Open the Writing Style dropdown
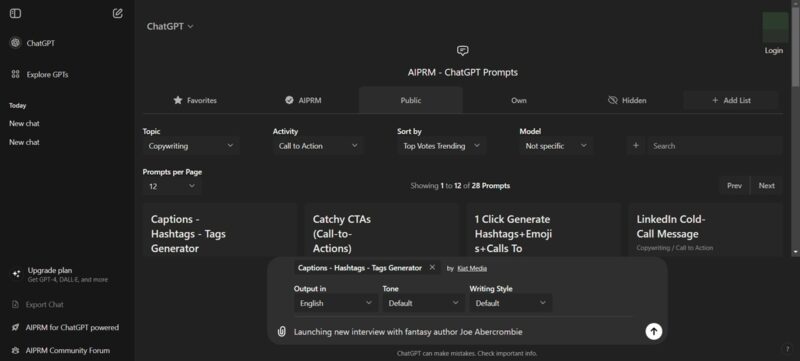 coord(511,303)
